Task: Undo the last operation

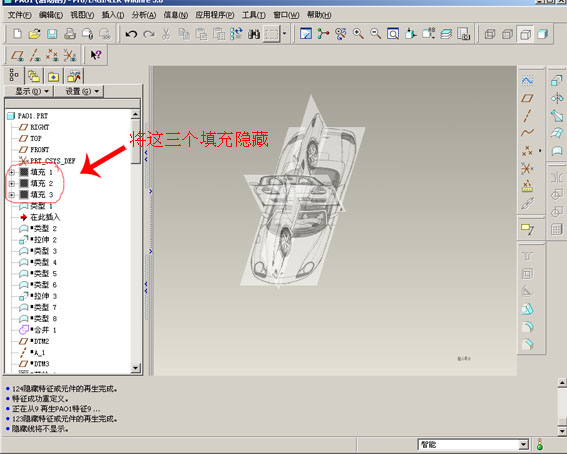Action: pyautogui.click(x=131, y=34)
